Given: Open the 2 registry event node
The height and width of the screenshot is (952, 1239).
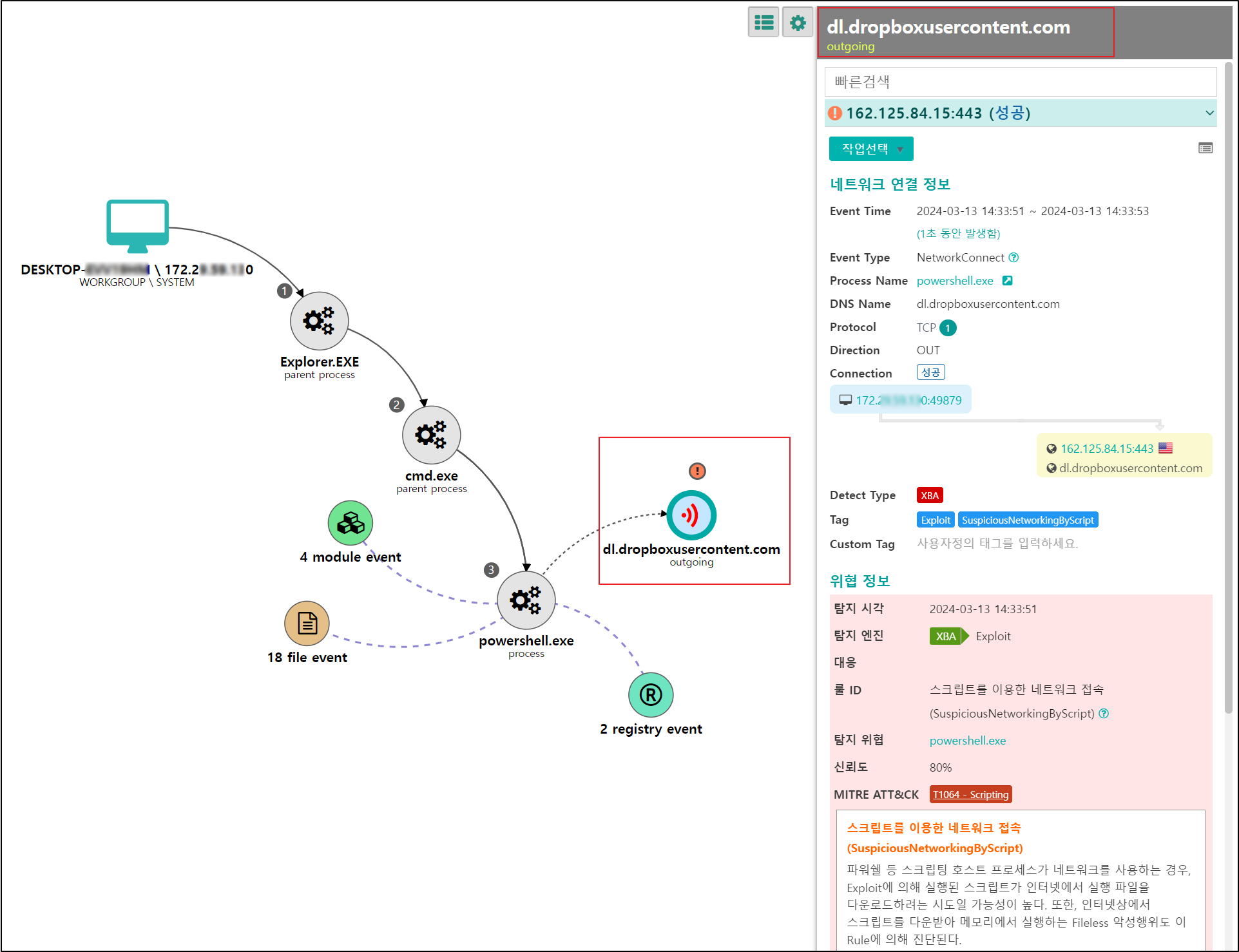Looking at the screenshot, I should pos(651,695).
